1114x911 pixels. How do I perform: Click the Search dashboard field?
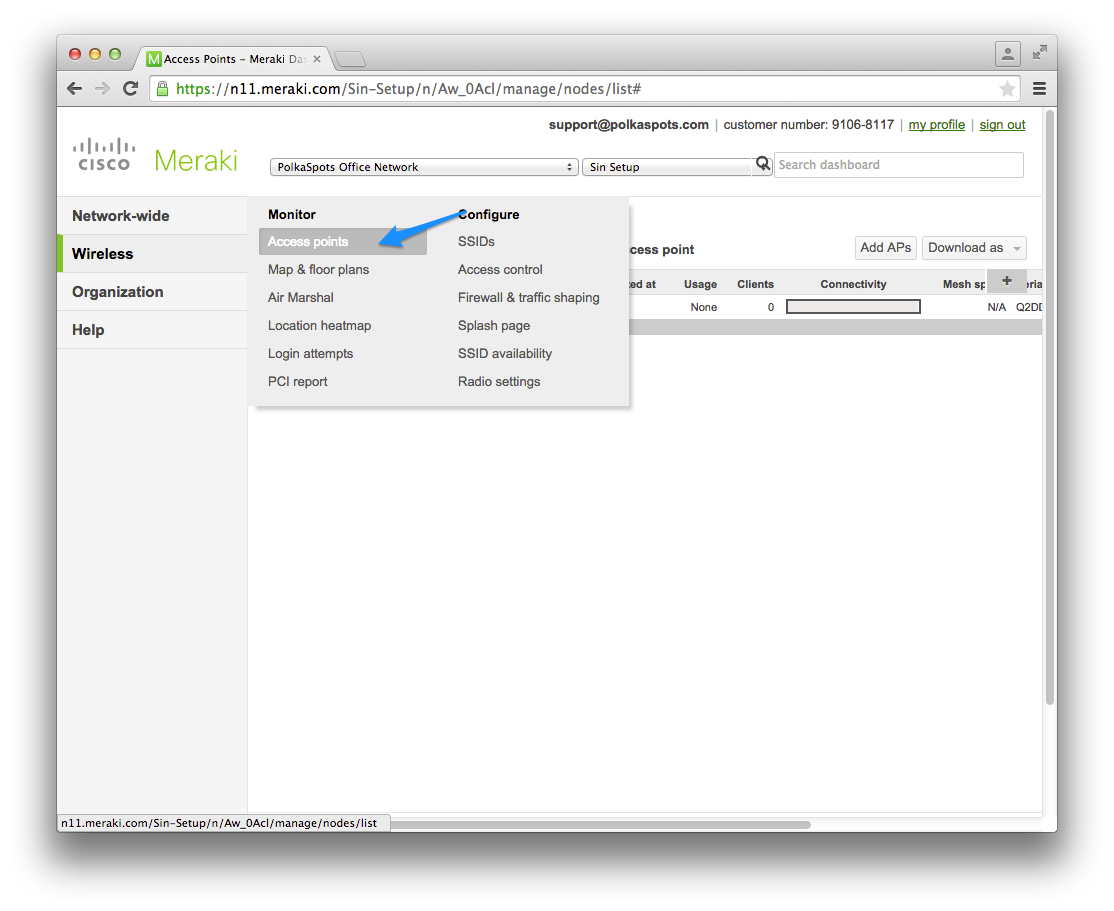tap(899, 165)
